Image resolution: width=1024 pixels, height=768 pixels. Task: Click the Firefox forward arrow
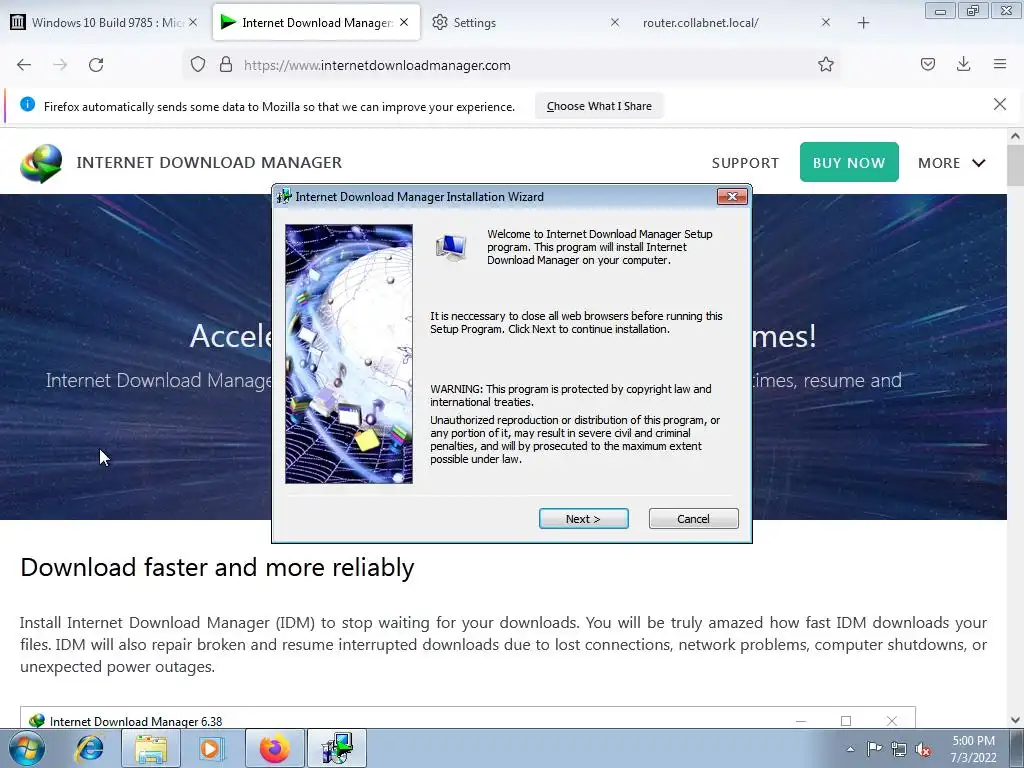(60, 65)
